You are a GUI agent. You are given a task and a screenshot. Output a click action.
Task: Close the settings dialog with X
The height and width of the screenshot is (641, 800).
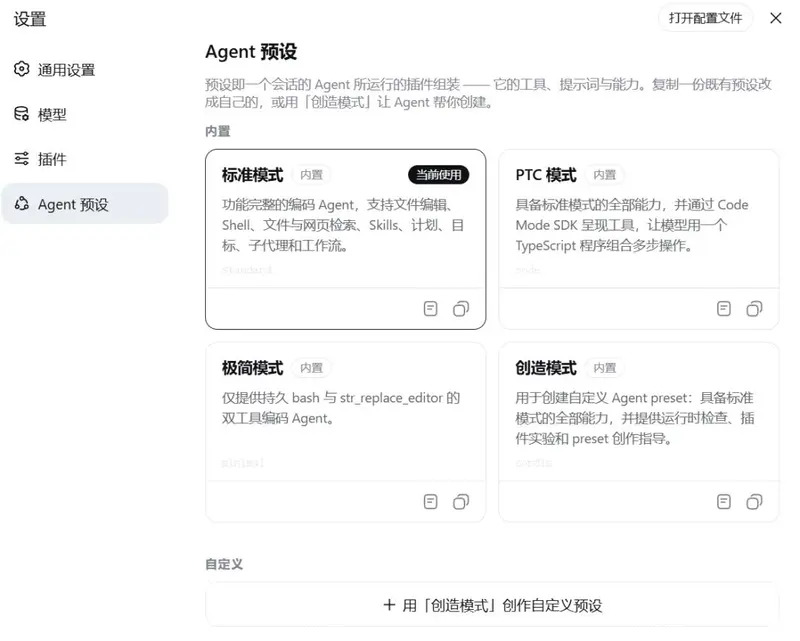point(776,18)
